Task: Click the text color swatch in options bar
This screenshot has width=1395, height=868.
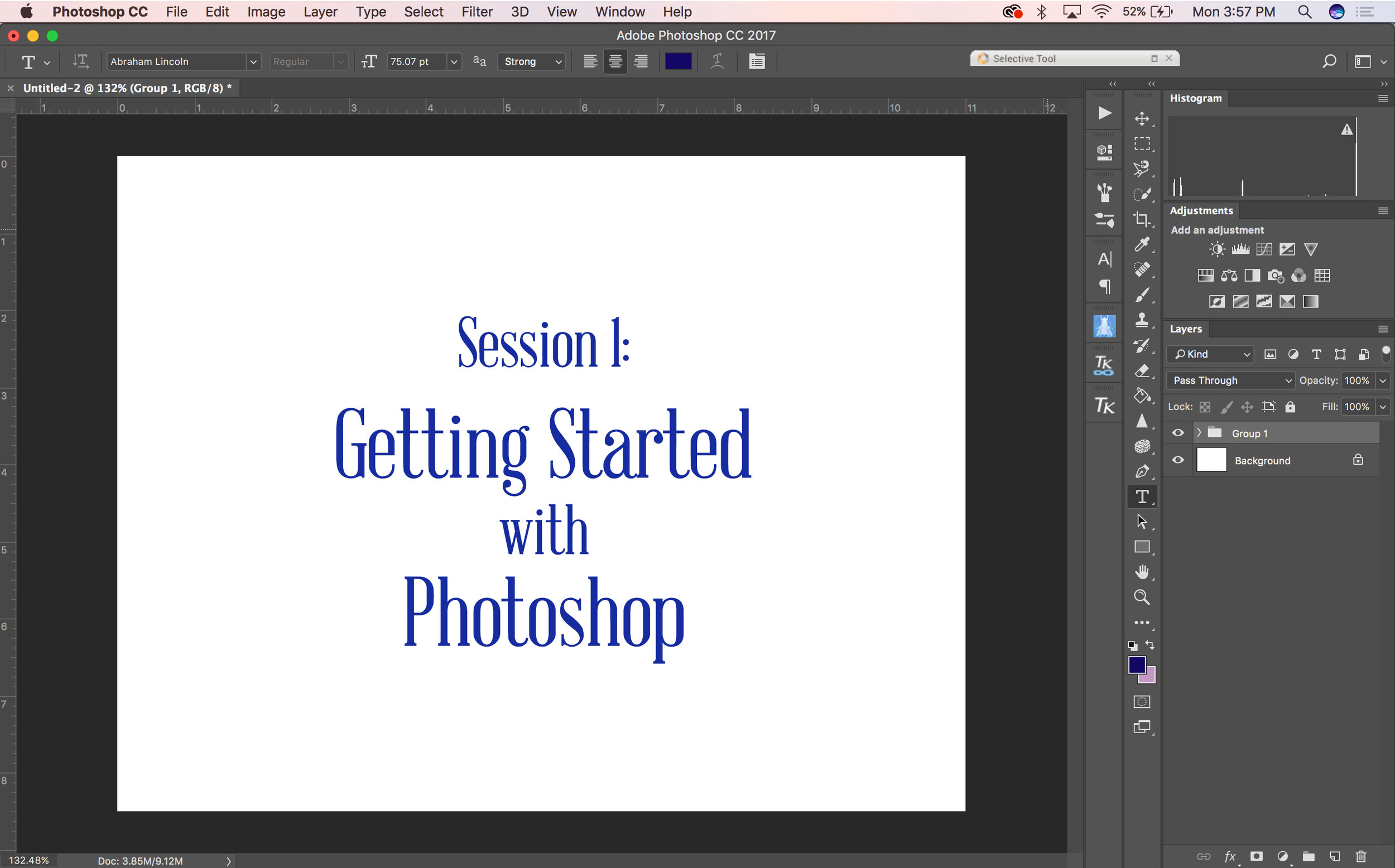Action: click(x=678, y=61)
